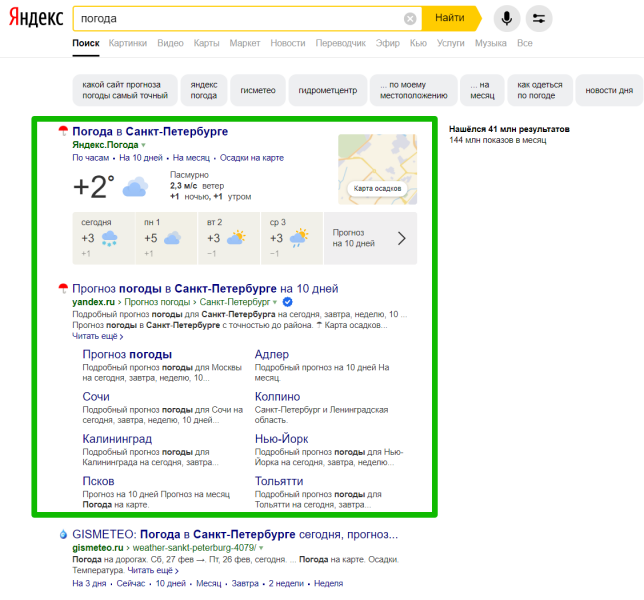The height and width of the screenshot is (600, 644).
Task: Expand the Все services menu
Action: 524,43
